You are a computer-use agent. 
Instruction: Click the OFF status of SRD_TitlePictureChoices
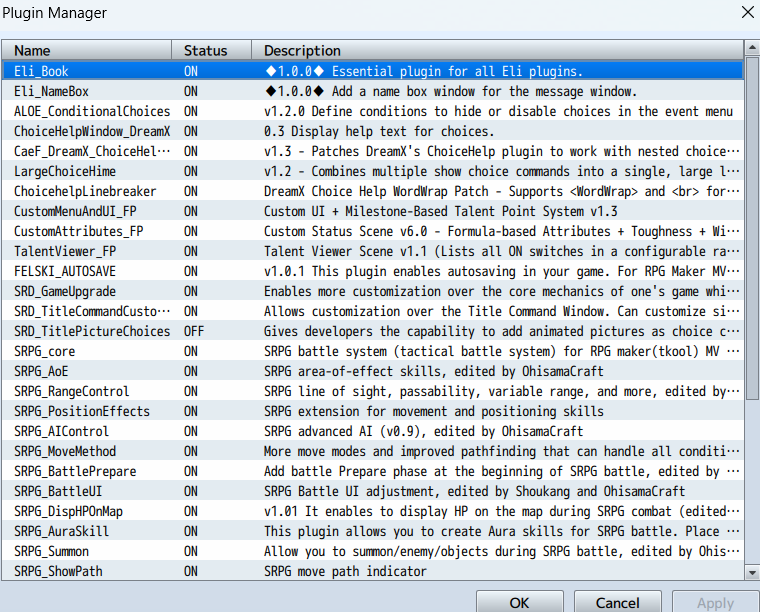point(194,331)
